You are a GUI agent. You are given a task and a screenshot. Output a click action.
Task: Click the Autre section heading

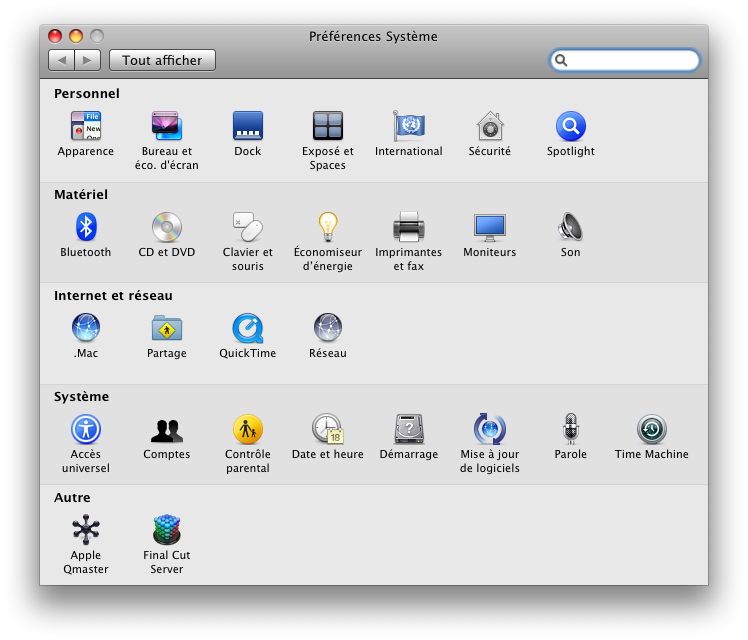tap(72, 497)
